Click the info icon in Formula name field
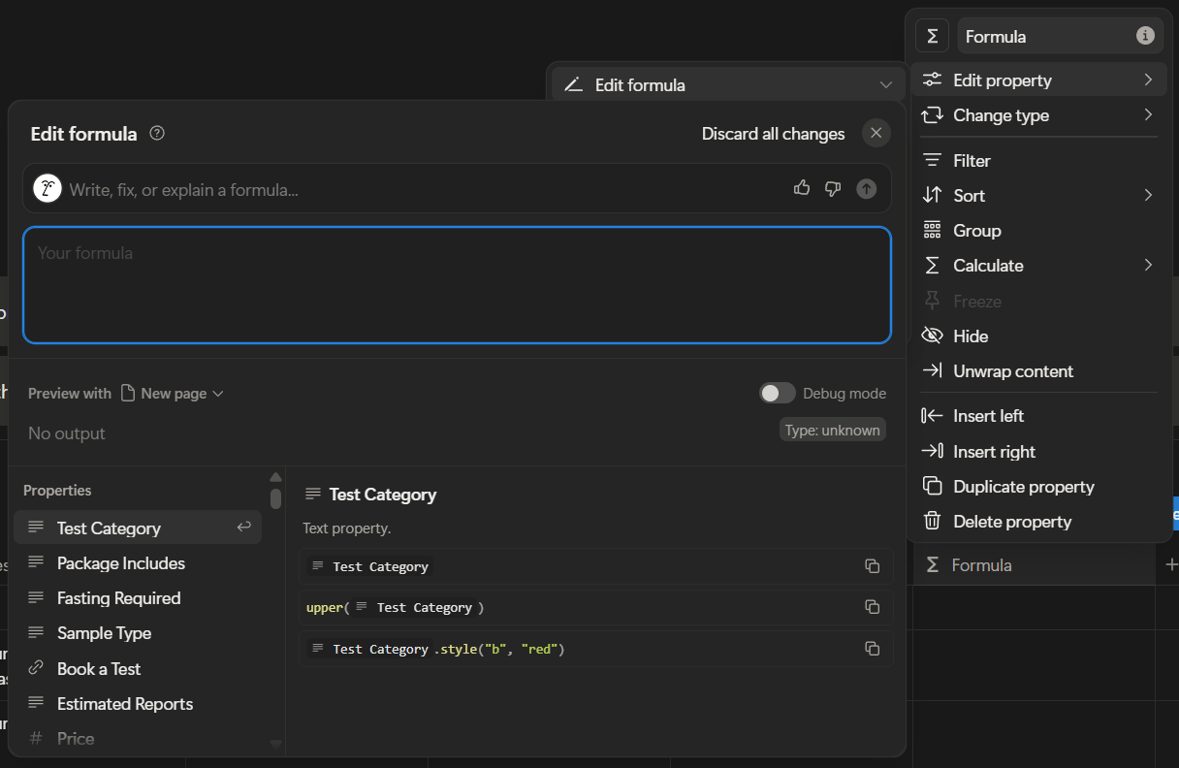 click(1145, 36)
